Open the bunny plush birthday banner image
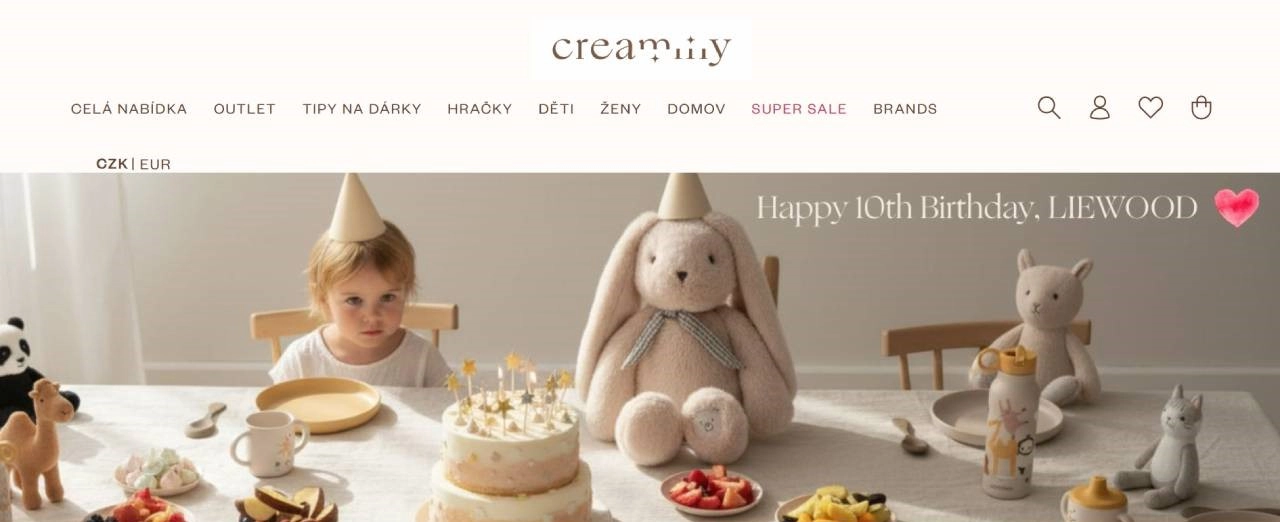 pos(640,348)
